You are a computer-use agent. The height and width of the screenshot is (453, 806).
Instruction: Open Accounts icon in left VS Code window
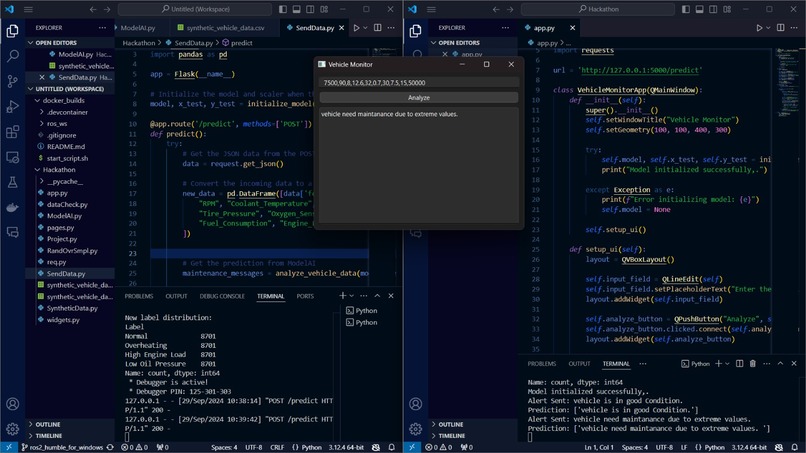[x=12, y=404]
